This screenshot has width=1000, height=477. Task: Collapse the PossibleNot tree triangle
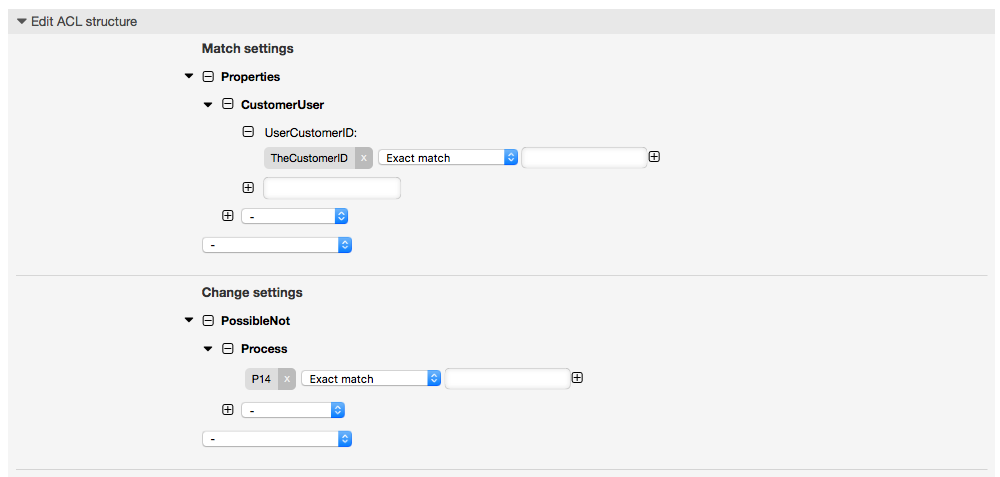pyautogui.click(x=189, y=321)
